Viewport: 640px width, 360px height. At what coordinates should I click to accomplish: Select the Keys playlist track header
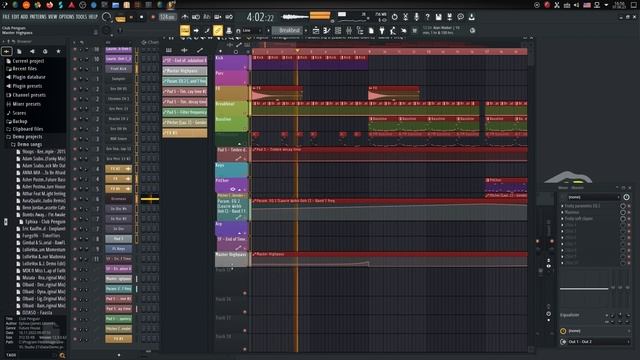click(231, 169)
